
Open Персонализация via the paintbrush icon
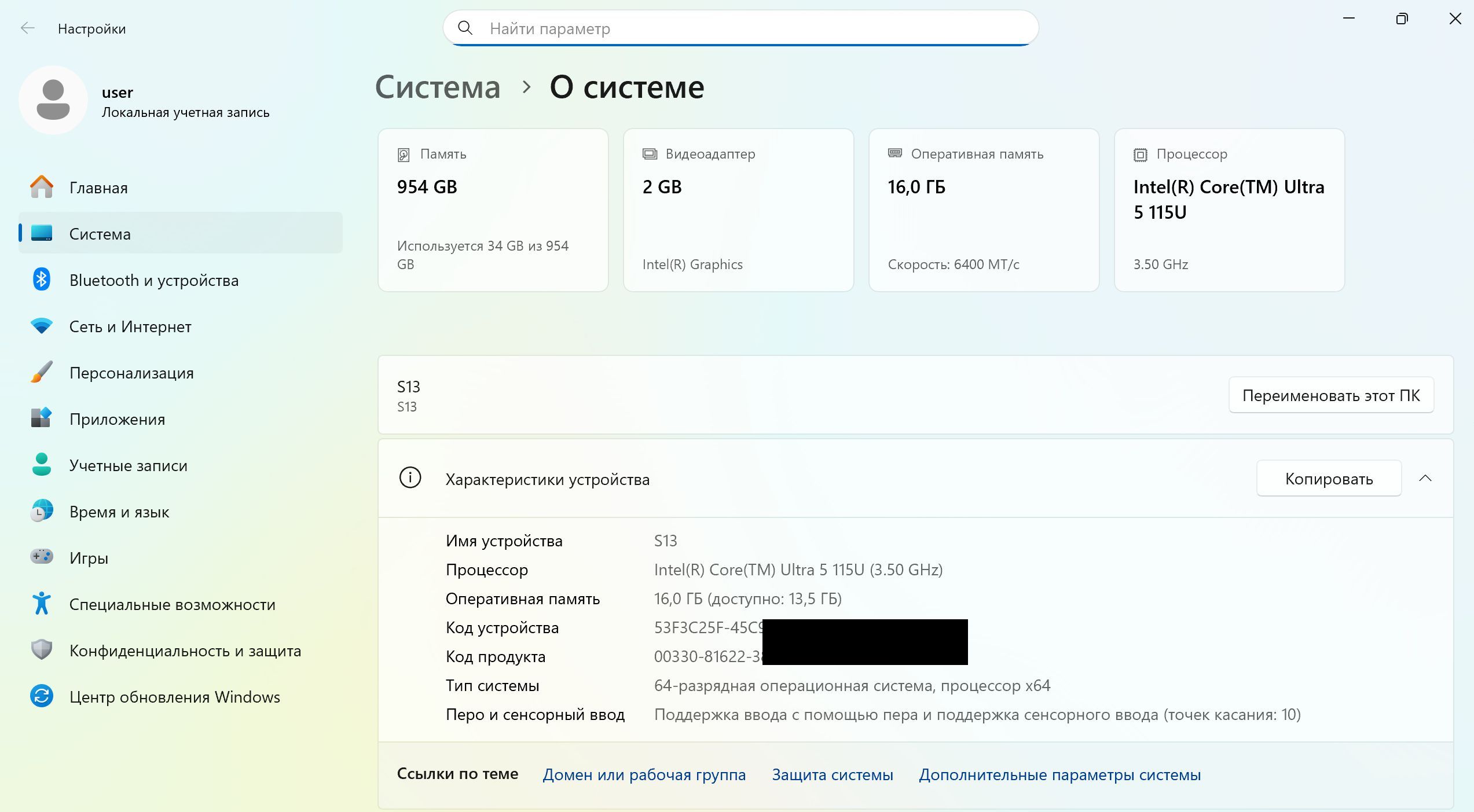click(41, 372)
